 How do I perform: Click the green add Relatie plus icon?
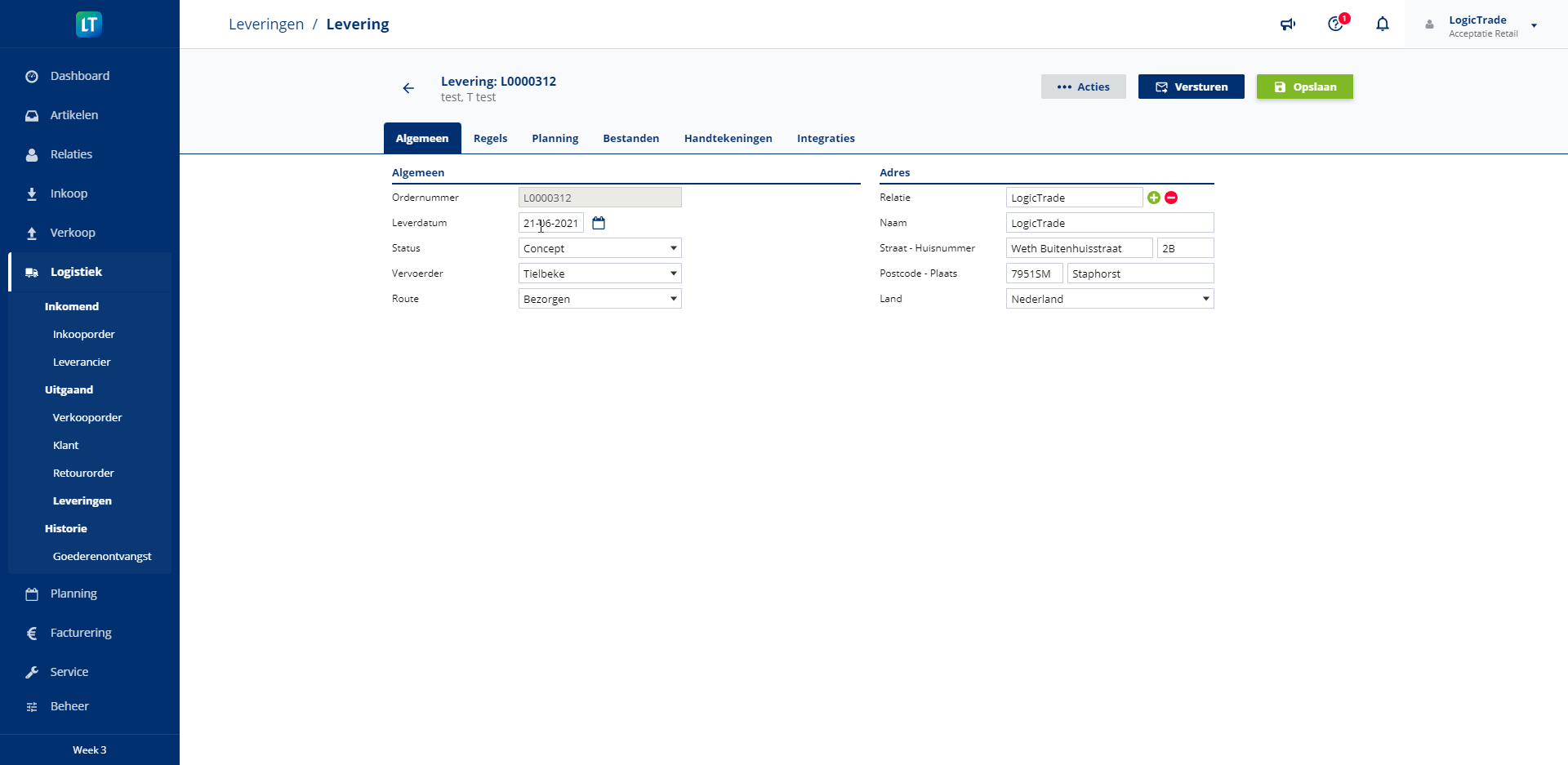coord(1153,198)
